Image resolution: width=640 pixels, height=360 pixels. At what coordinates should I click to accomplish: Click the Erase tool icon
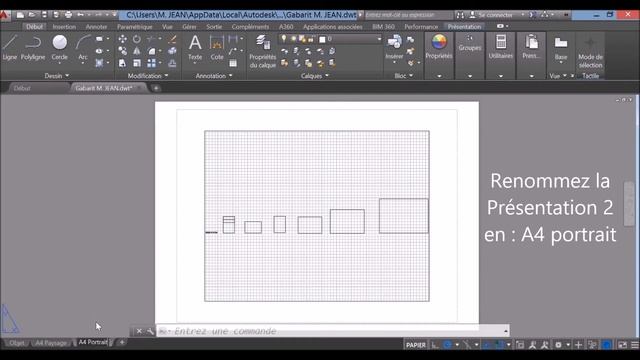(172, 39)
